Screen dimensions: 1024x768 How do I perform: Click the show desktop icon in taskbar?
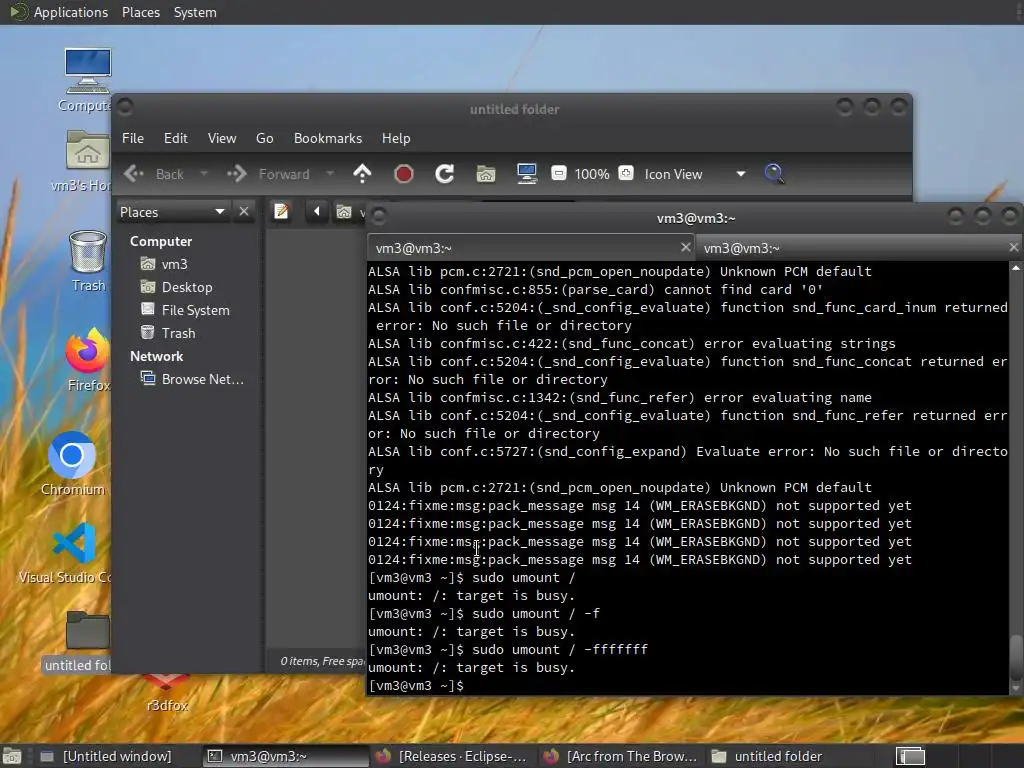pyautogui.click(x=12, y=756)
